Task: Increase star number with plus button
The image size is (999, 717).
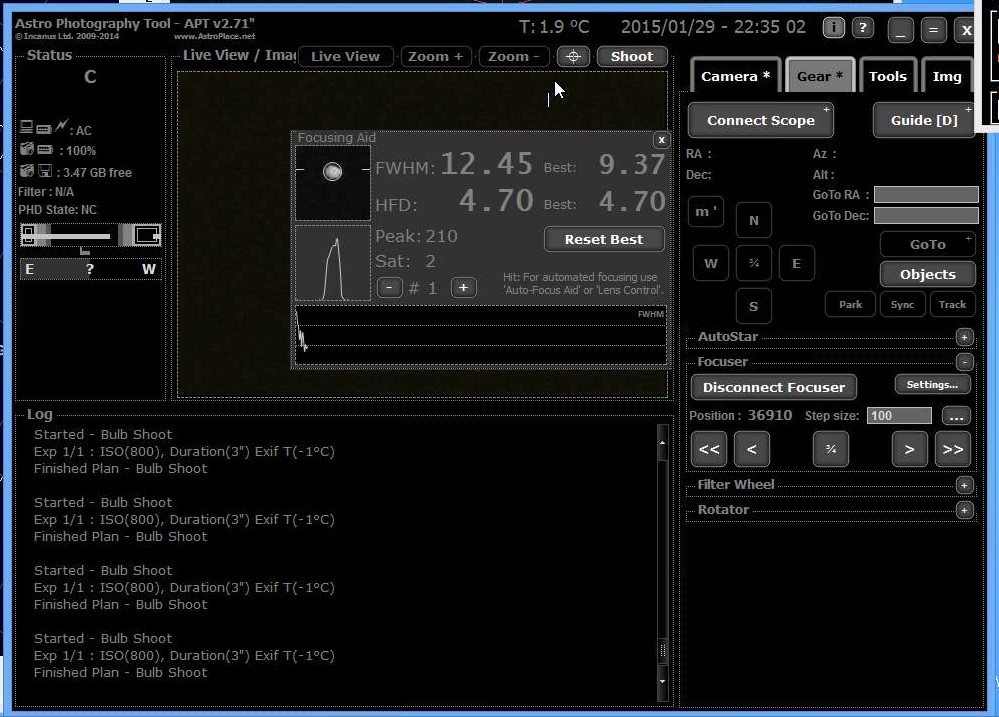Action: click(463, 287)
